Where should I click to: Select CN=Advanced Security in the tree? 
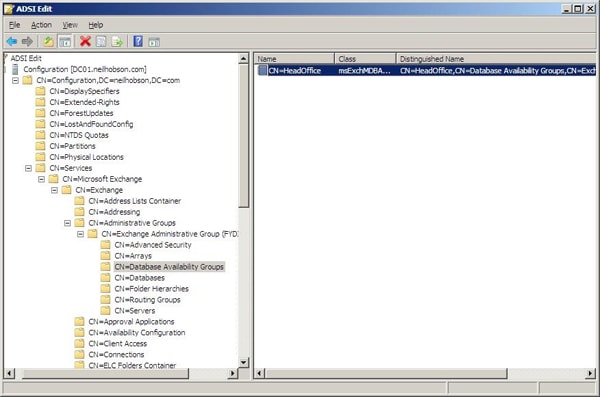point(153,245)
